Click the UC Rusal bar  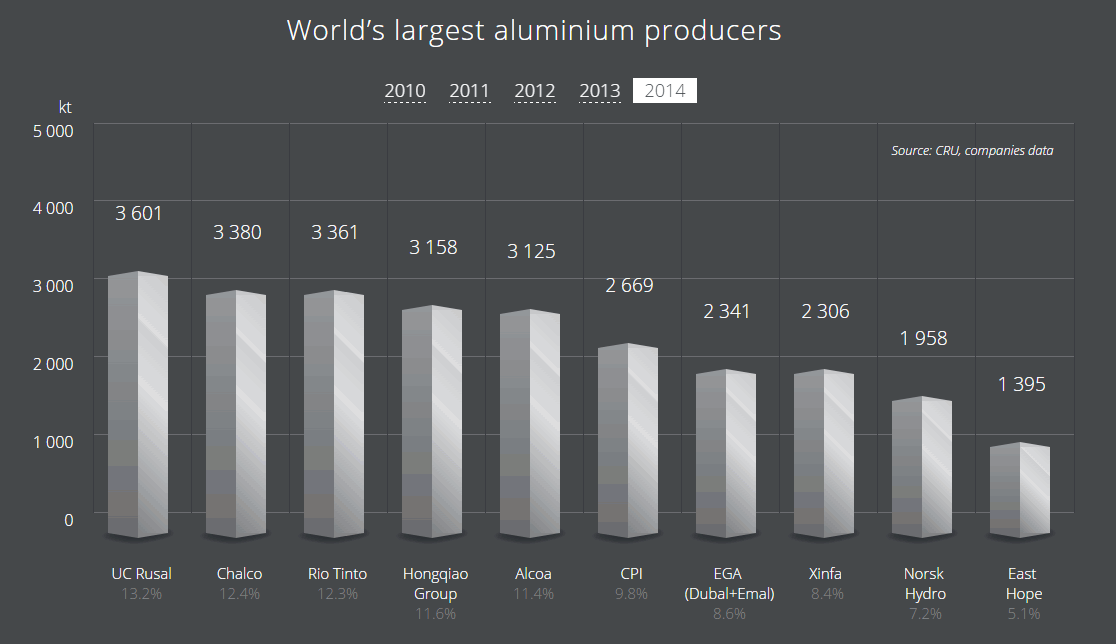pyautogui.click(x=138, y=404)
